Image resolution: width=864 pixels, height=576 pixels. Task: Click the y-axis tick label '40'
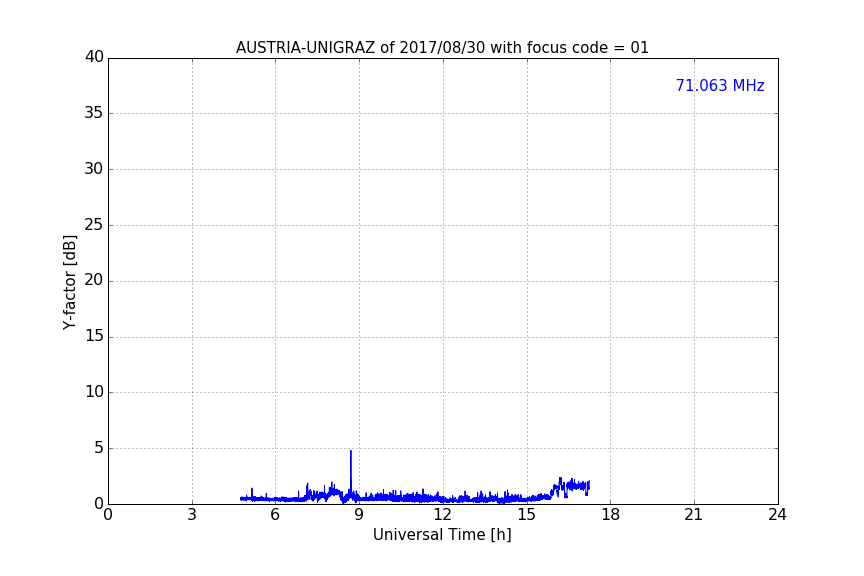(x=94, y=57)
